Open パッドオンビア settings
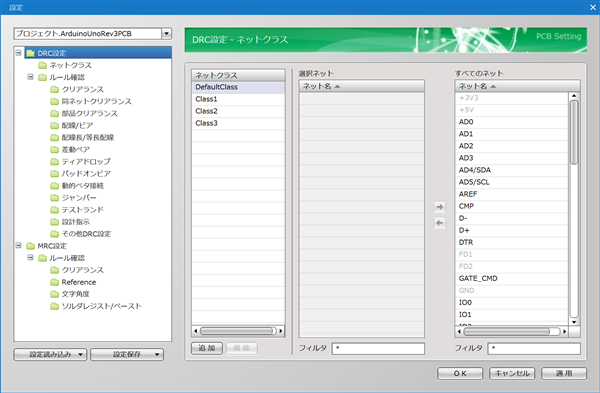This screenshot has width=600, height=393. coord(86,174)
